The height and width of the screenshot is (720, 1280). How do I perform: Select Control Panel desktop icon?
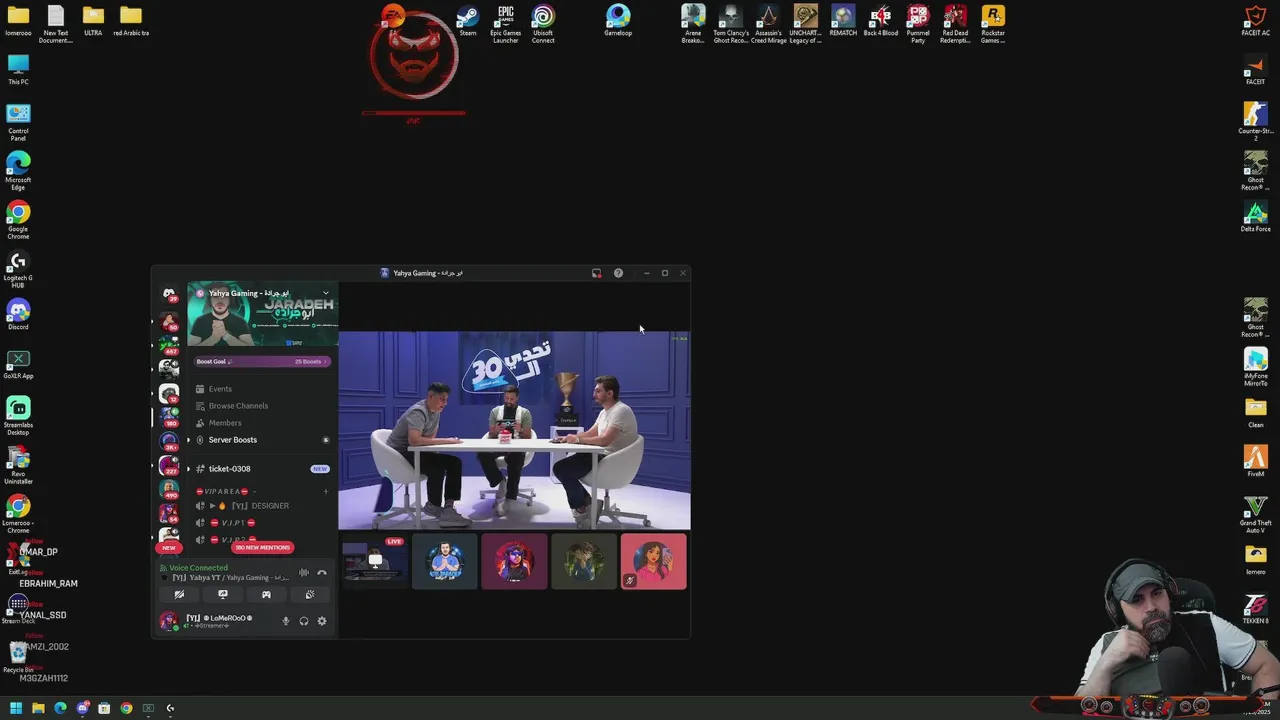click(18, 122)
